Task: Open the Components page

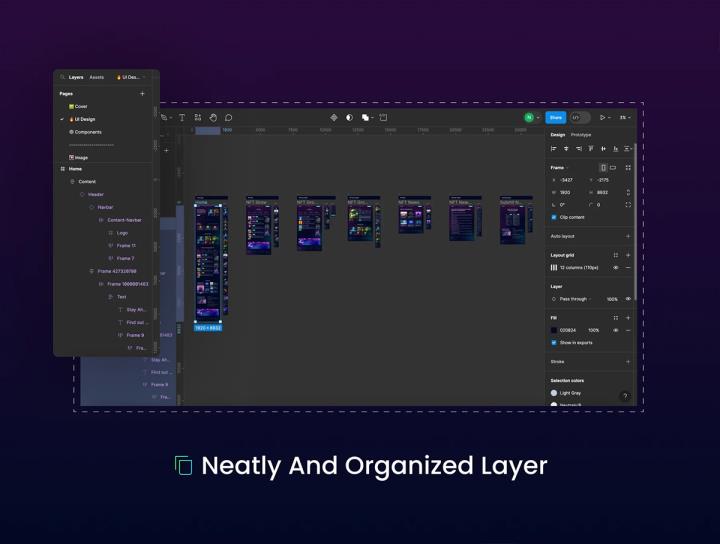Action: pos(88,132)
